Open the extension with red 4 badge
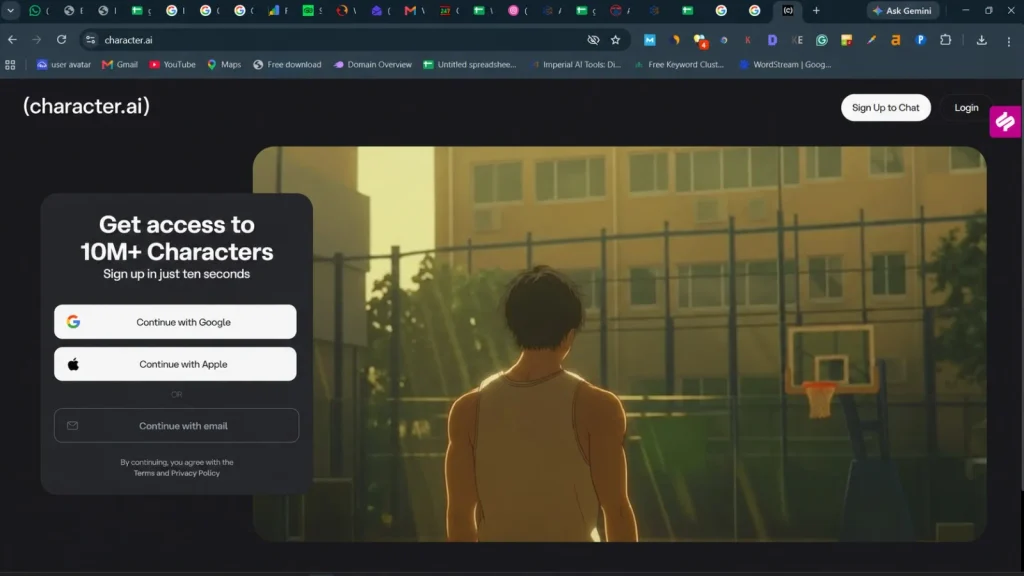This screenshot has height=576, width=1024. pos(700,40)
